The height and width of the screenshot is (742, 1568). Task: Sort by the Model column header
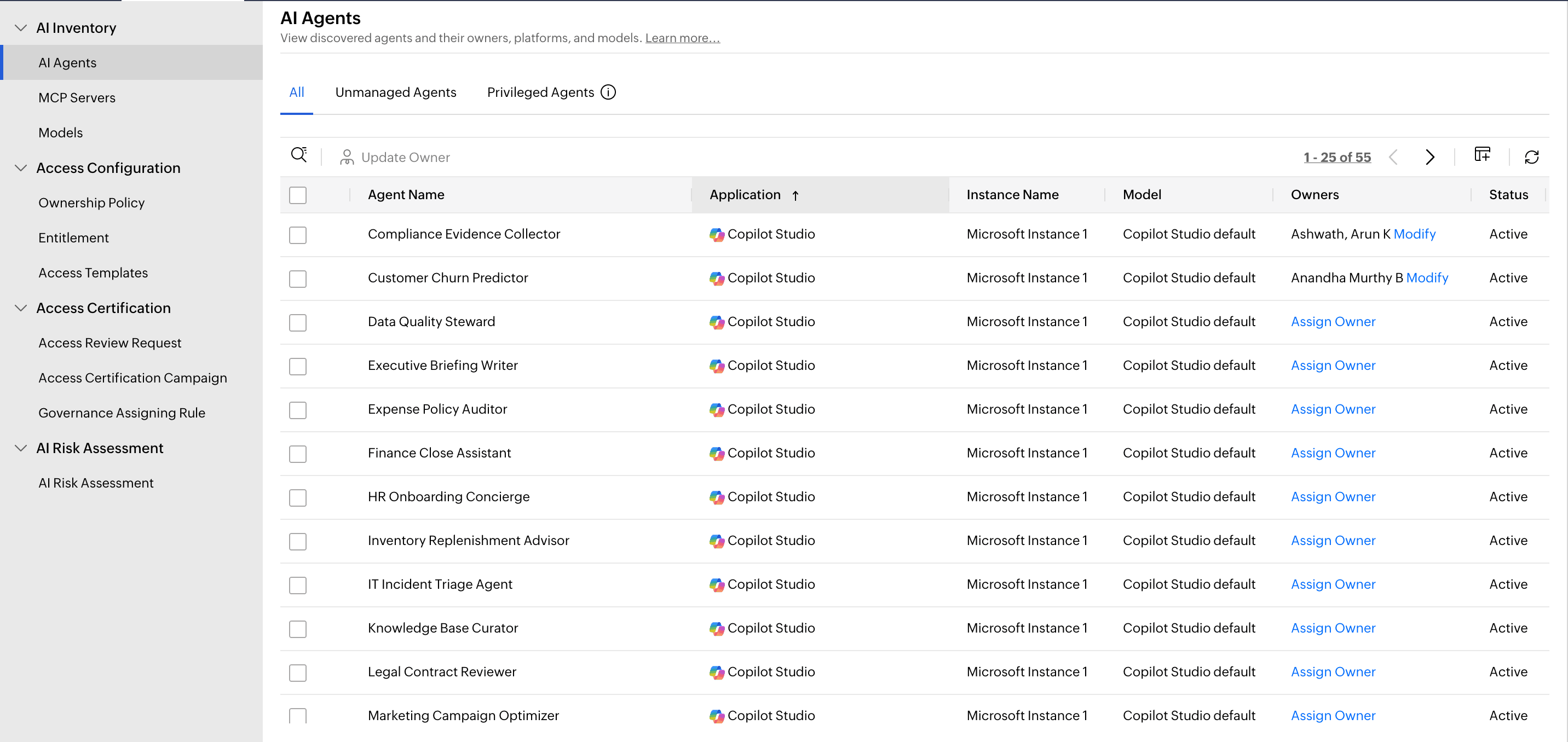pyautogui.click(x=1142, y=195)
